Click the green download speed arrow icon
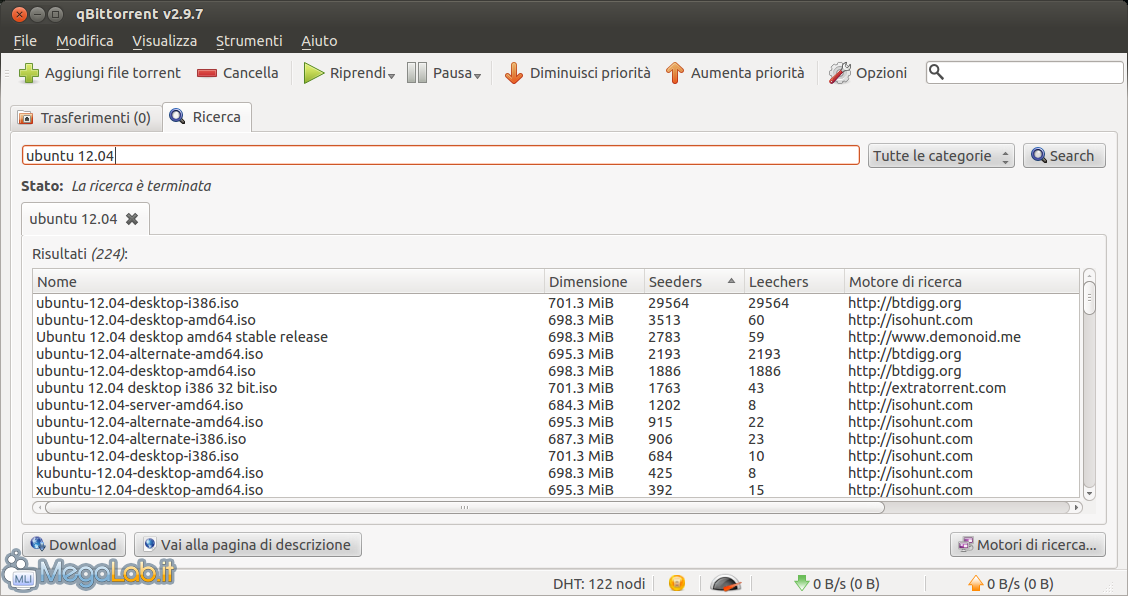The height and width of the screenshot is (596, 1128). click(801, 583)
